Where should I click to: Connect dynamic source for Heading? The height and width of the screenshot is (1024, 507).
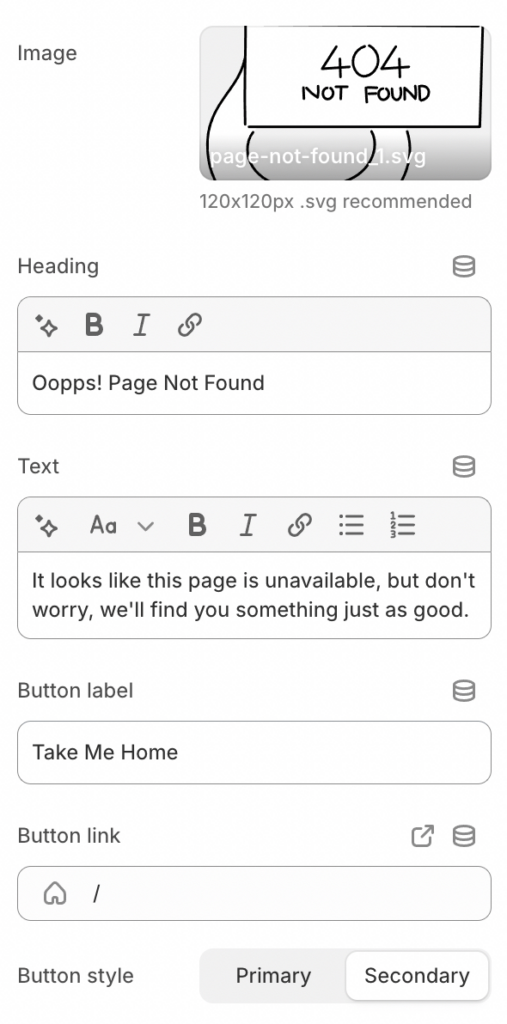coord(464,266)
